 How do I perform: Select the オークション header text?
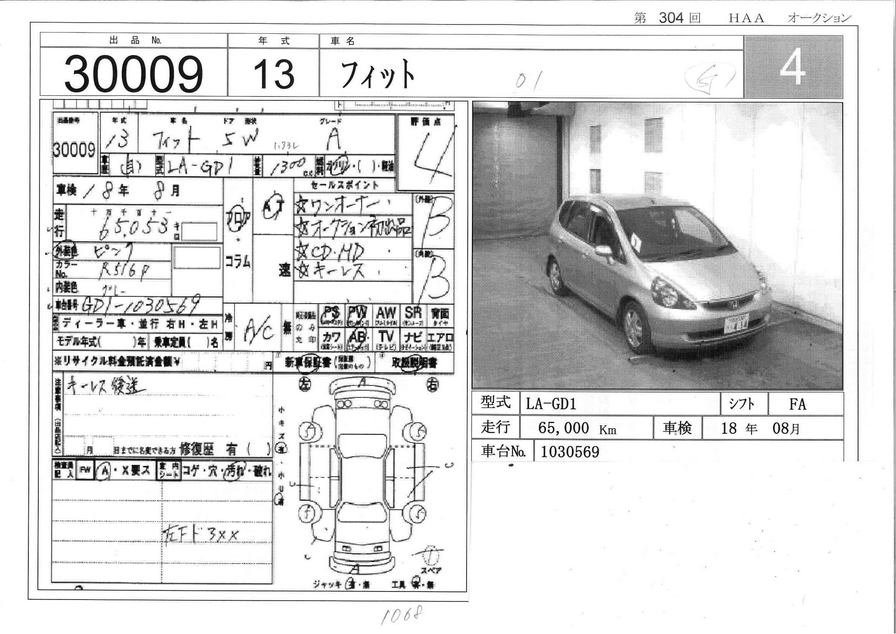tap(819, 18)
